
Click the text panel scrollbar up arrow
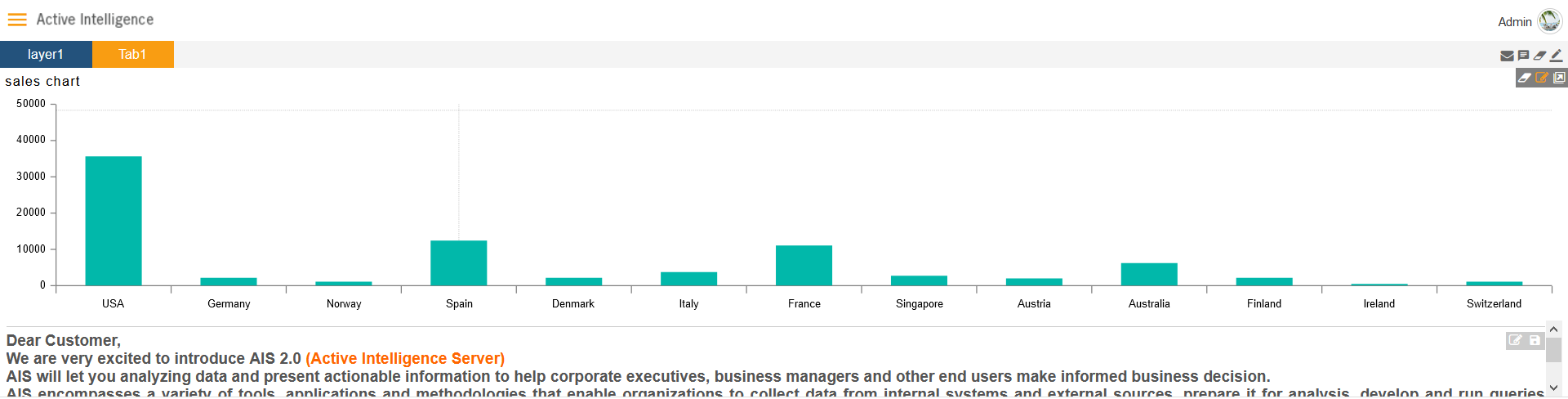[1553, 330]
